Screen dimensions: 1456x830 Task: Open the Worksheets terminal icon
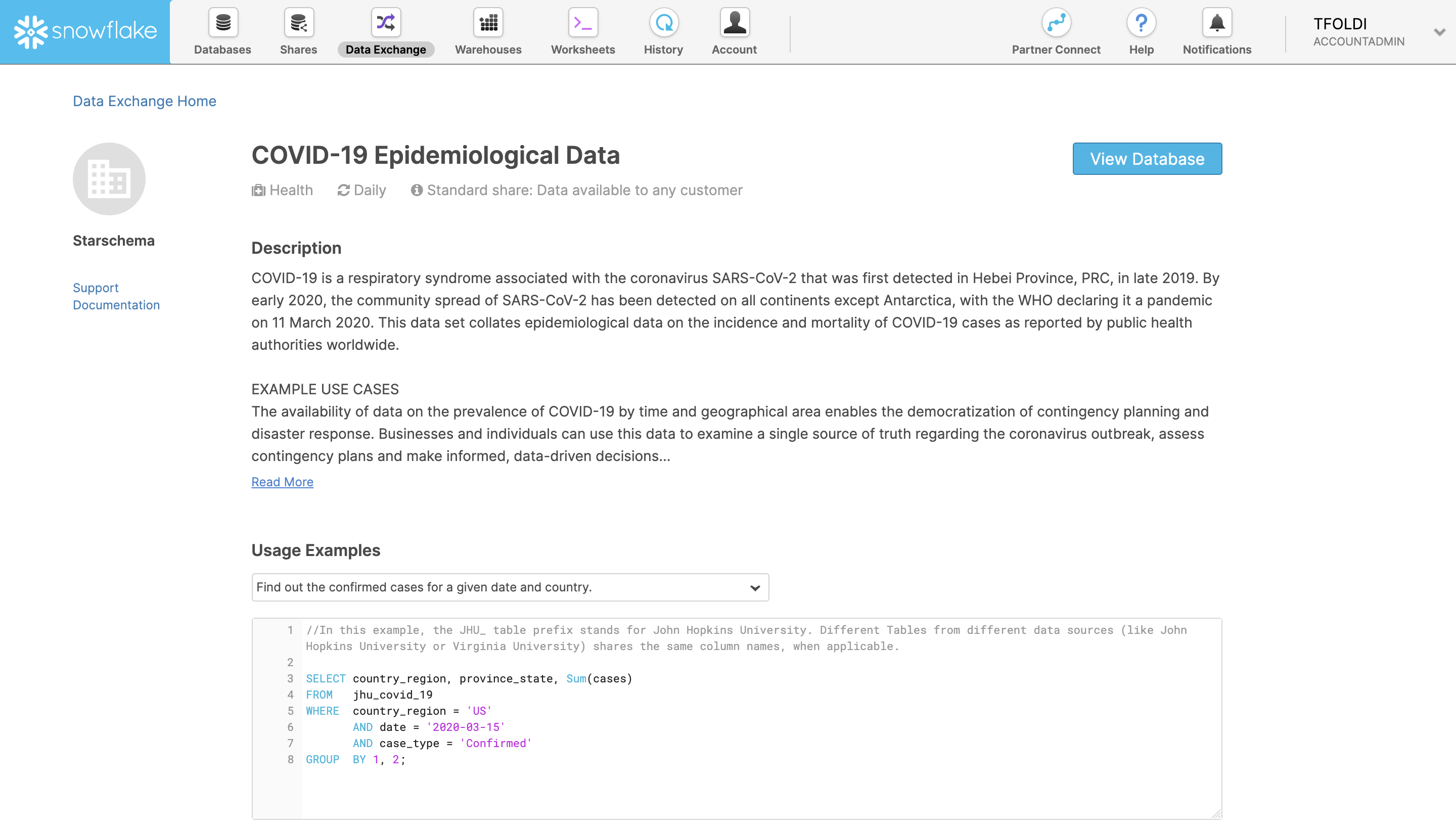pos(582,23)
